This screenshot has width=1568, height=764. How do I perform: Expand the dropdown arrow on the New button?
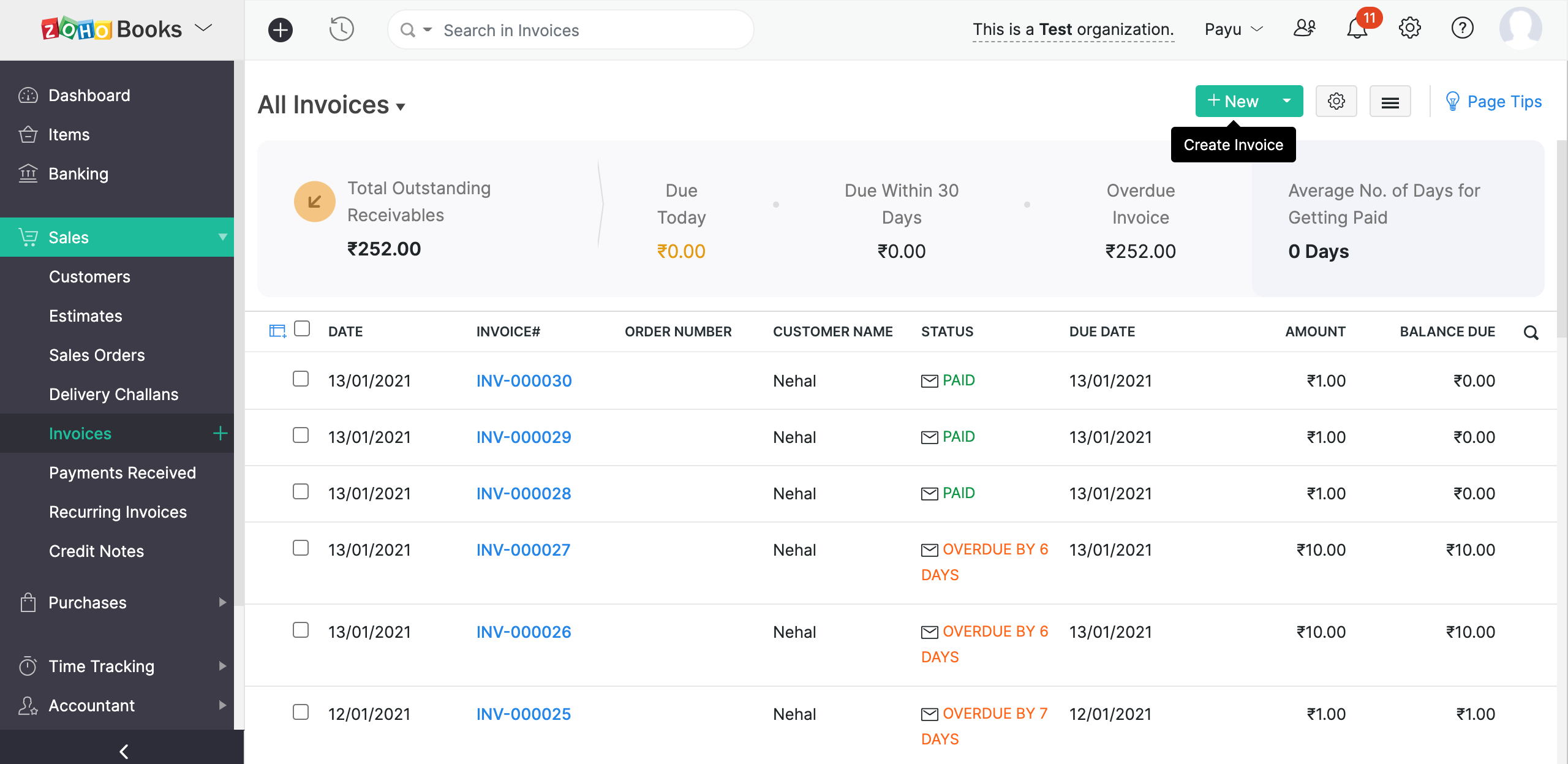coord(1286,101)
